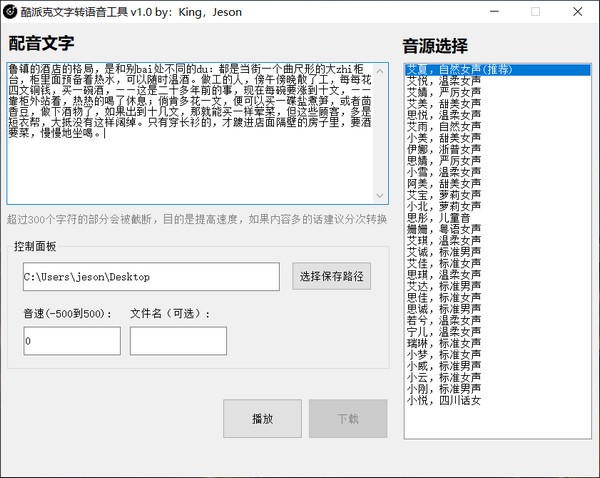Close the text-to-speech tool window
600x478 pixels.
tap(579, 11)
